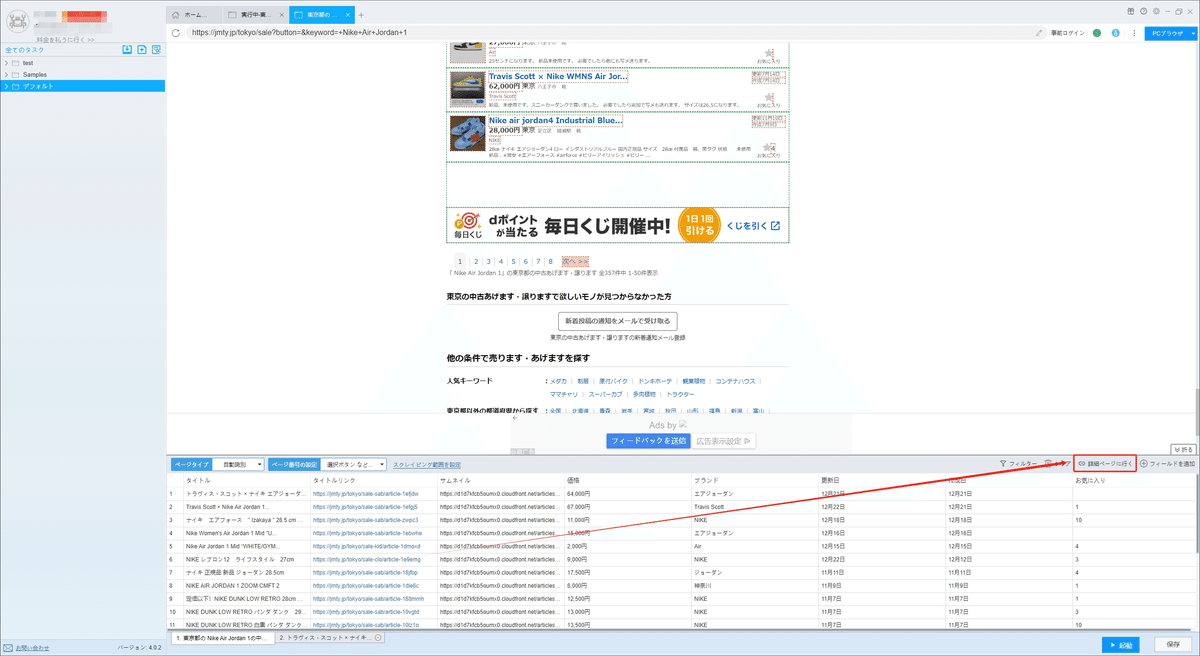Add a new tab with the plus icon

pos(361,15)
